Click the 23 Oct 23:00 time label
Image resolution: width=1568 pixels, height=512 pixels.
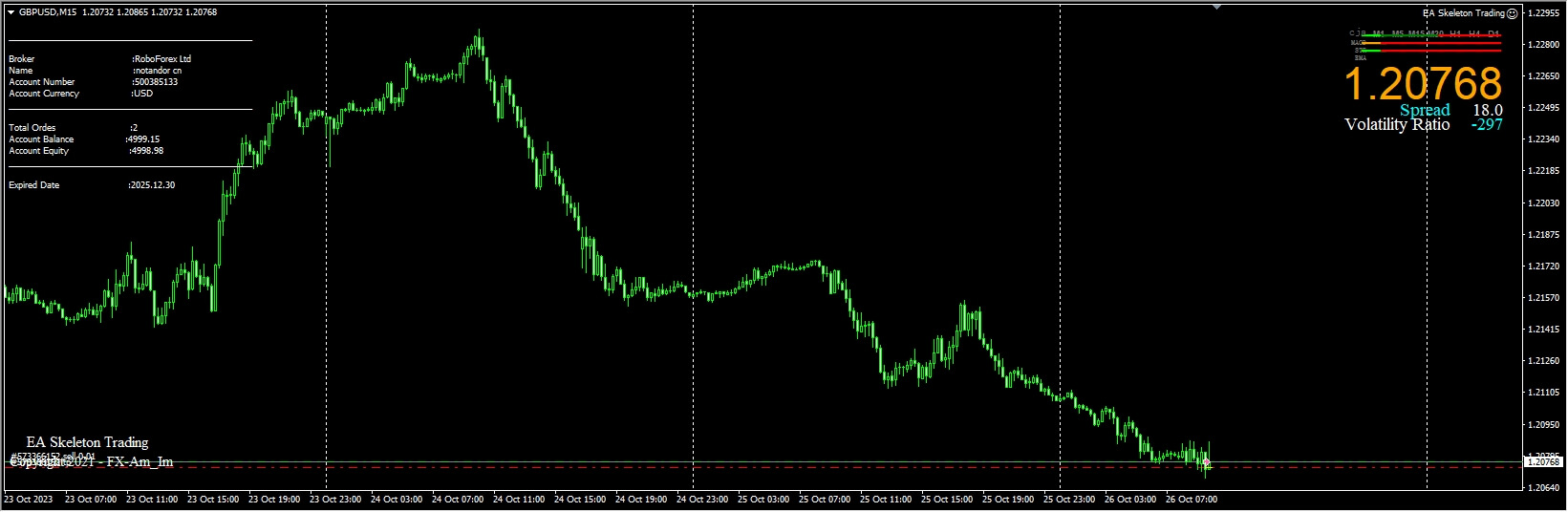(x=335, y=500)
